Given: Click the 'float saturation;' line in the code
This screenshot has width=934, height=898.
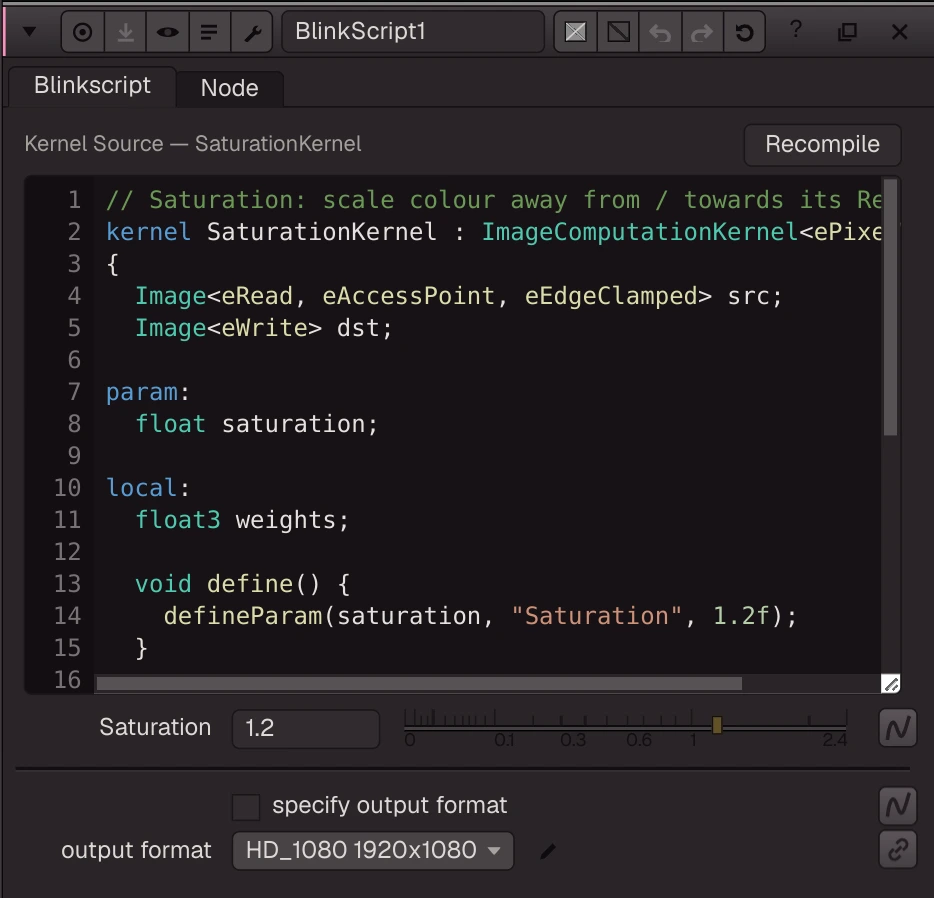Looking at the screenshot, I should click(256, 425).
